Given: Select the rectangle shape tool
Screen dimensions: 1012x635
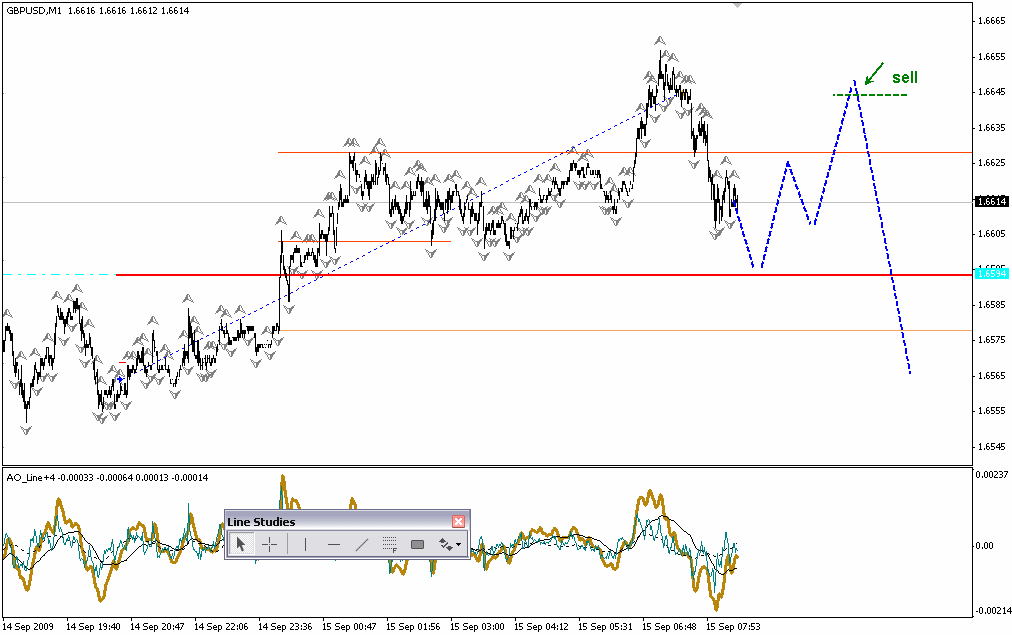Looking at the screenshot, I should coord(418,545).
